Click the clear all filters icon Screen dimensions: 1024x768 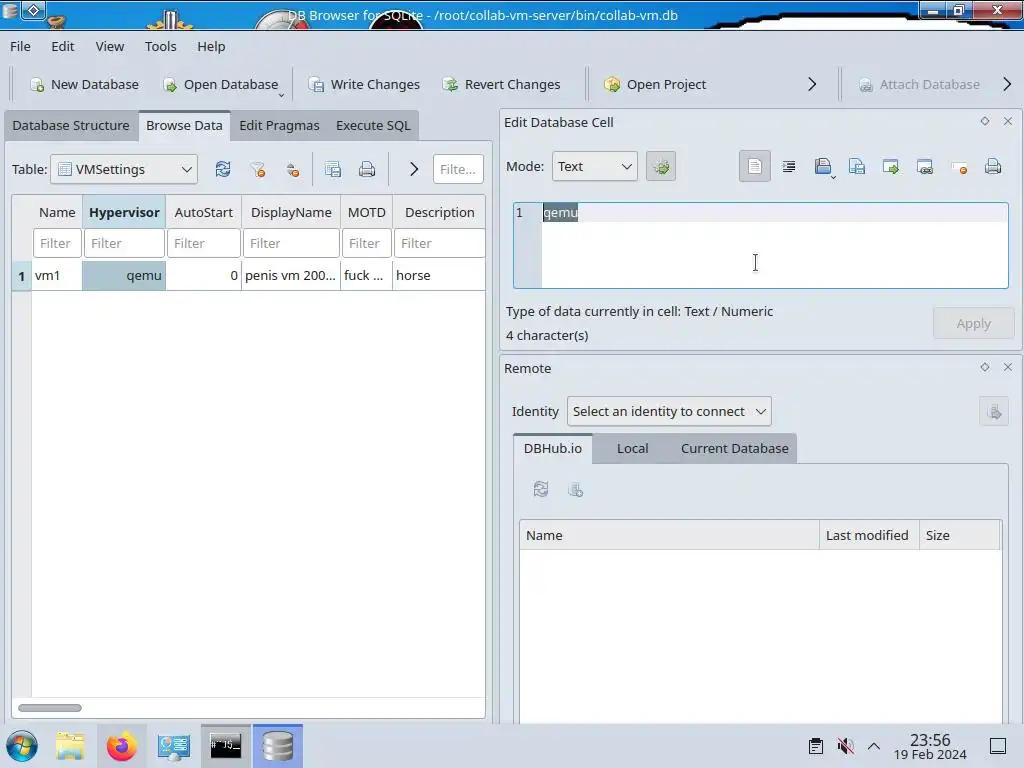click(258, 169)
